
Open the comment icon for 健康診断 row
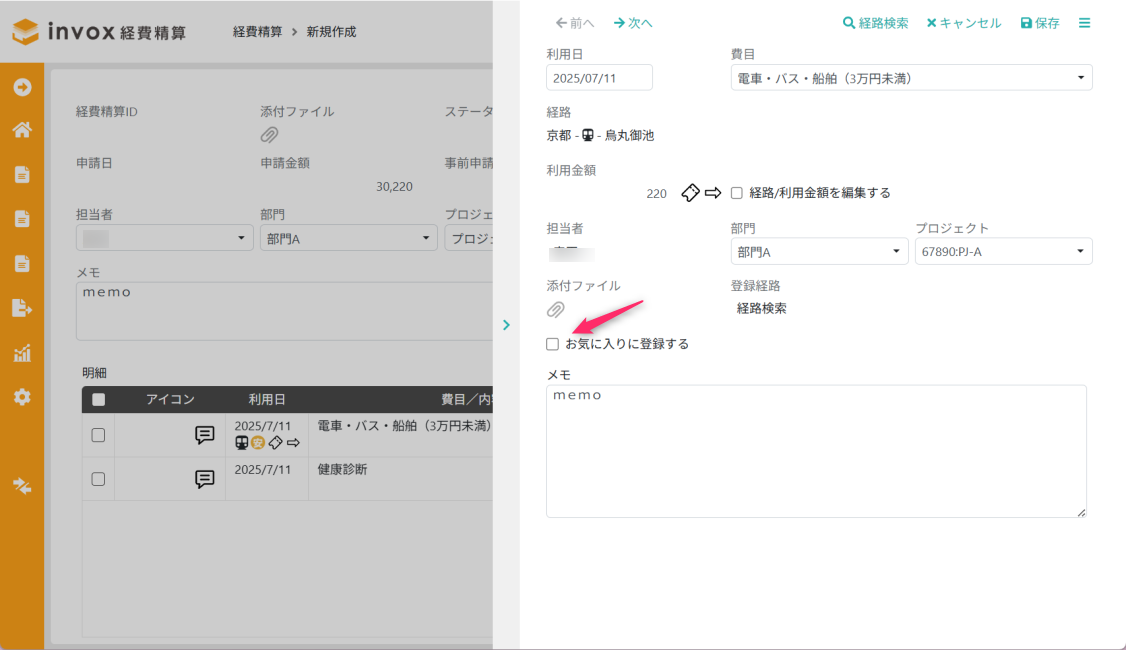(205, 478)
